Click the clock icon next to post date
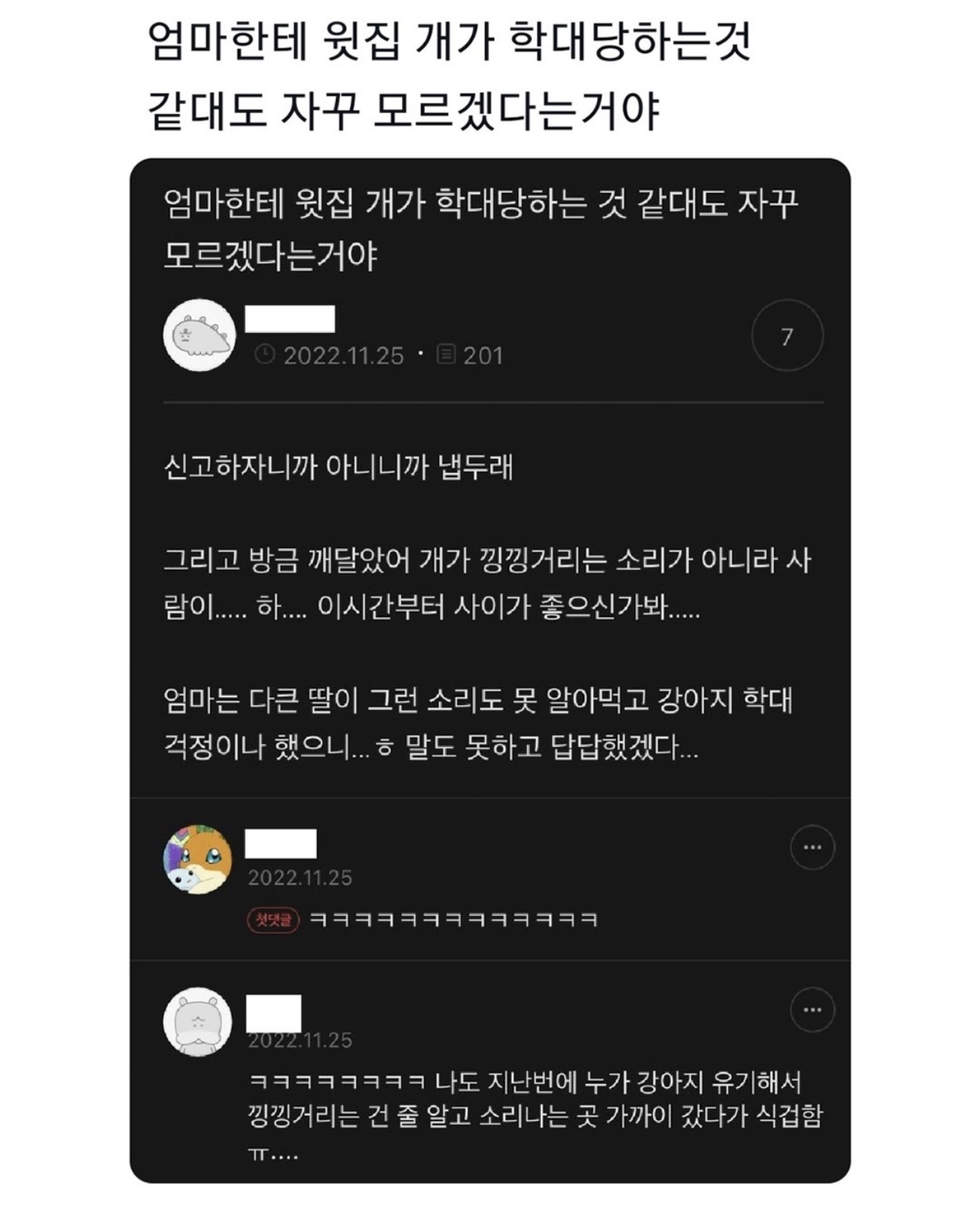Viewport: 980px width, 1209px height. click(264, 355)
